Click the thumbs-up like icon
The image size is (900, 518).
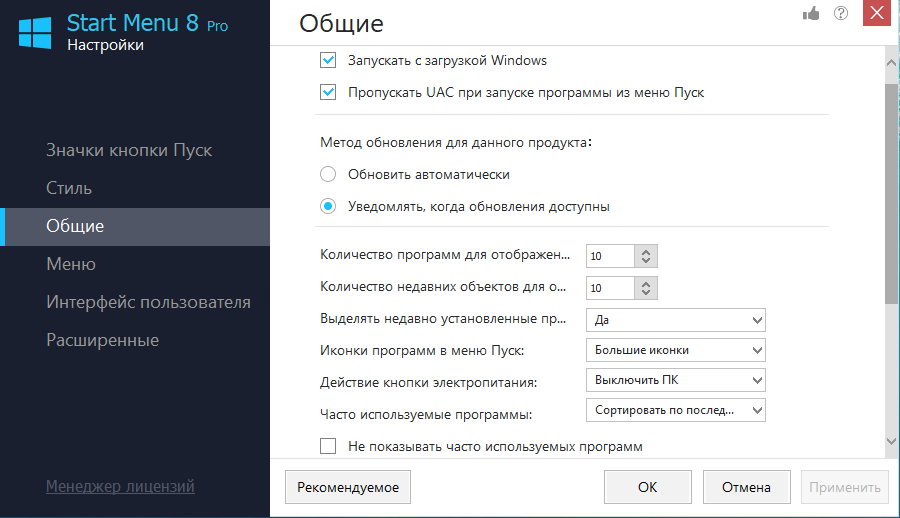tap(811, 13)
